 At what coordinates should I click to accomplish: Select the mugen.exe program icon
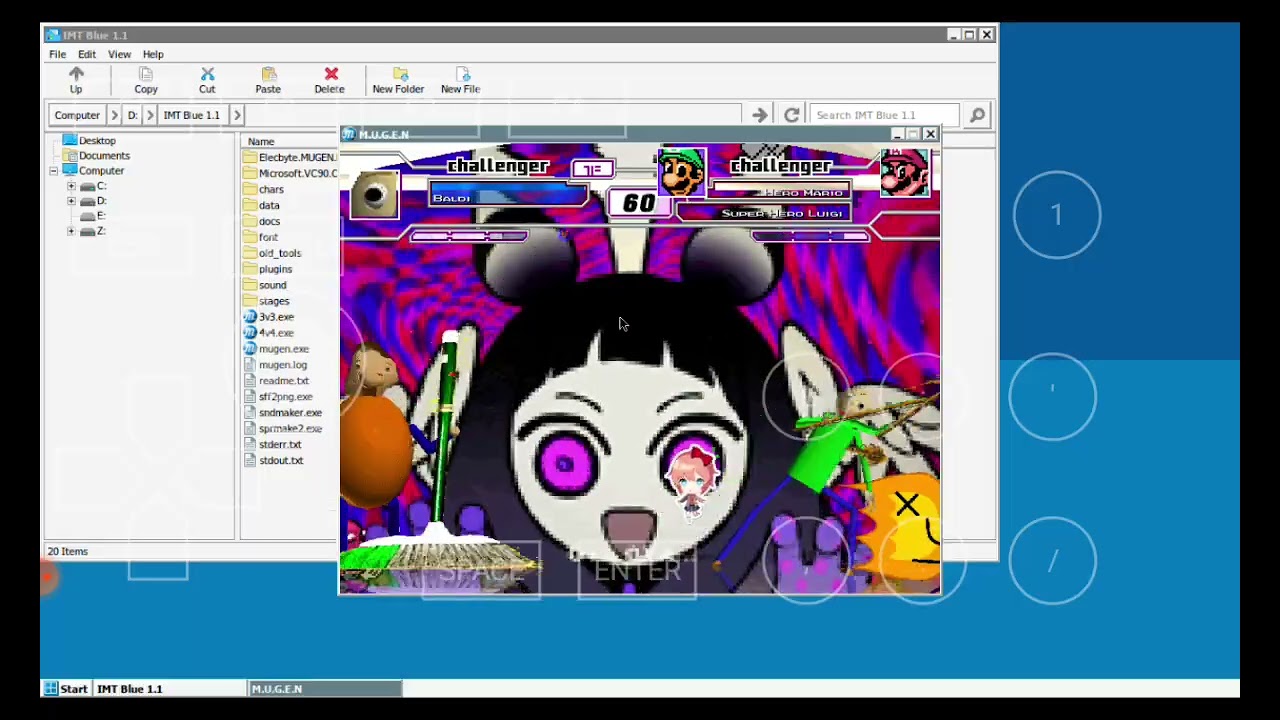click(250, 349)
